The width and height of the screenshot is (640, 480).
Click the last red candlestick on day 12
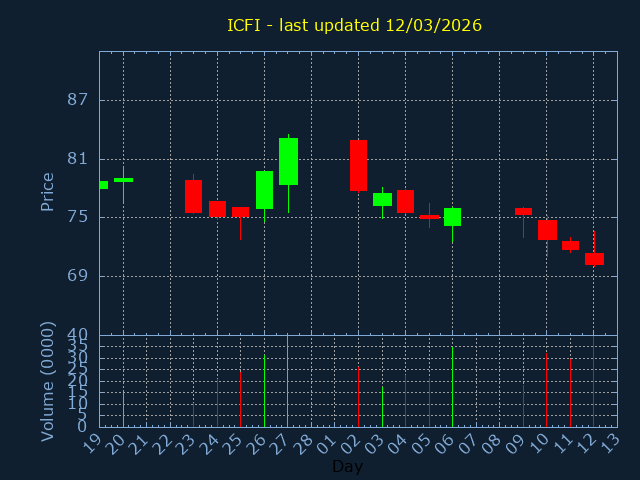pyautogui.click(x=594, y=259)
